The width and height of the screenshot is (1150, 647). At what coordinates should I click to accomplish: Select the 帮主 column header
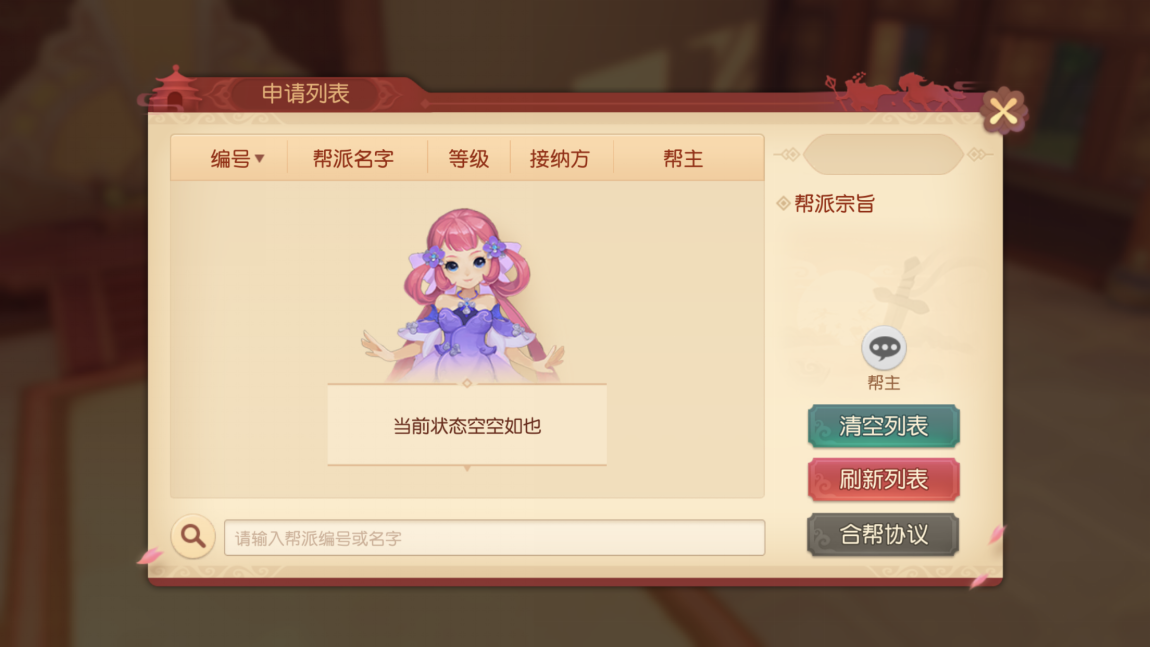click(683, 158)
